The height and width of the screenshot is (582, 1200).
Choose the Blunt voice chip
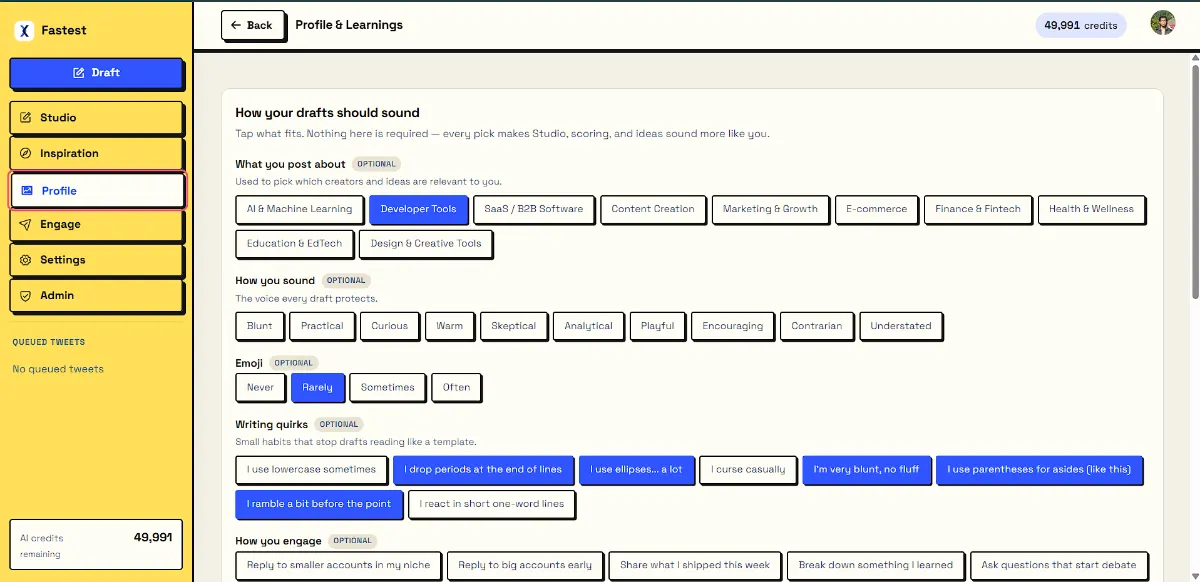click(259, 326)
